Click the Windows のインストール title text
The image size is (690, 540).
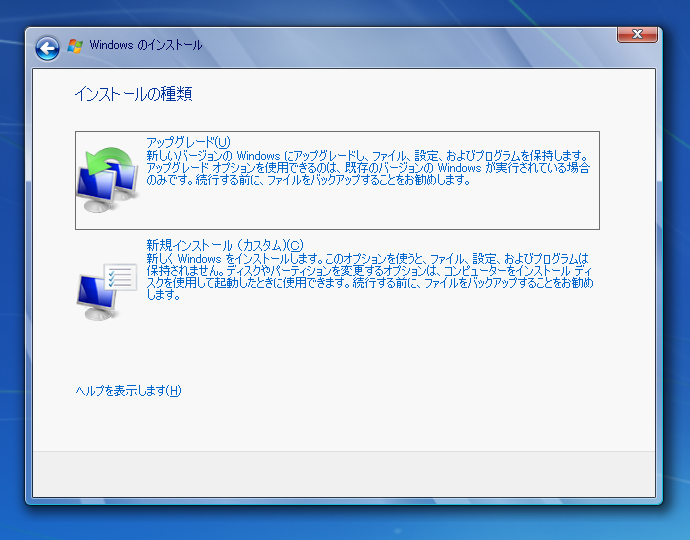(x=146, y=45)
